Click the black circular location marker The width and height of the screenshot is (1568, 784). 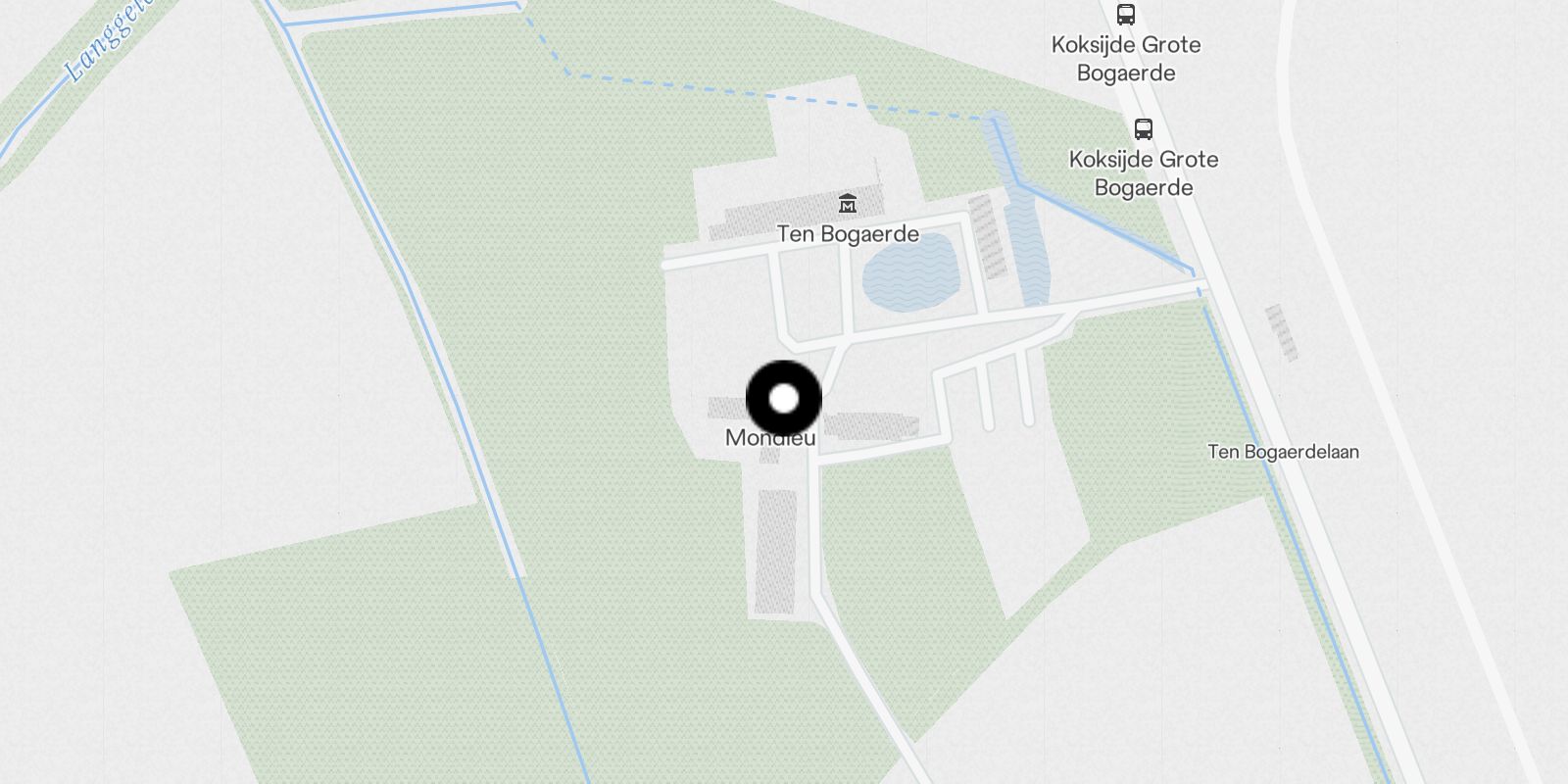(x=784, y=399)
